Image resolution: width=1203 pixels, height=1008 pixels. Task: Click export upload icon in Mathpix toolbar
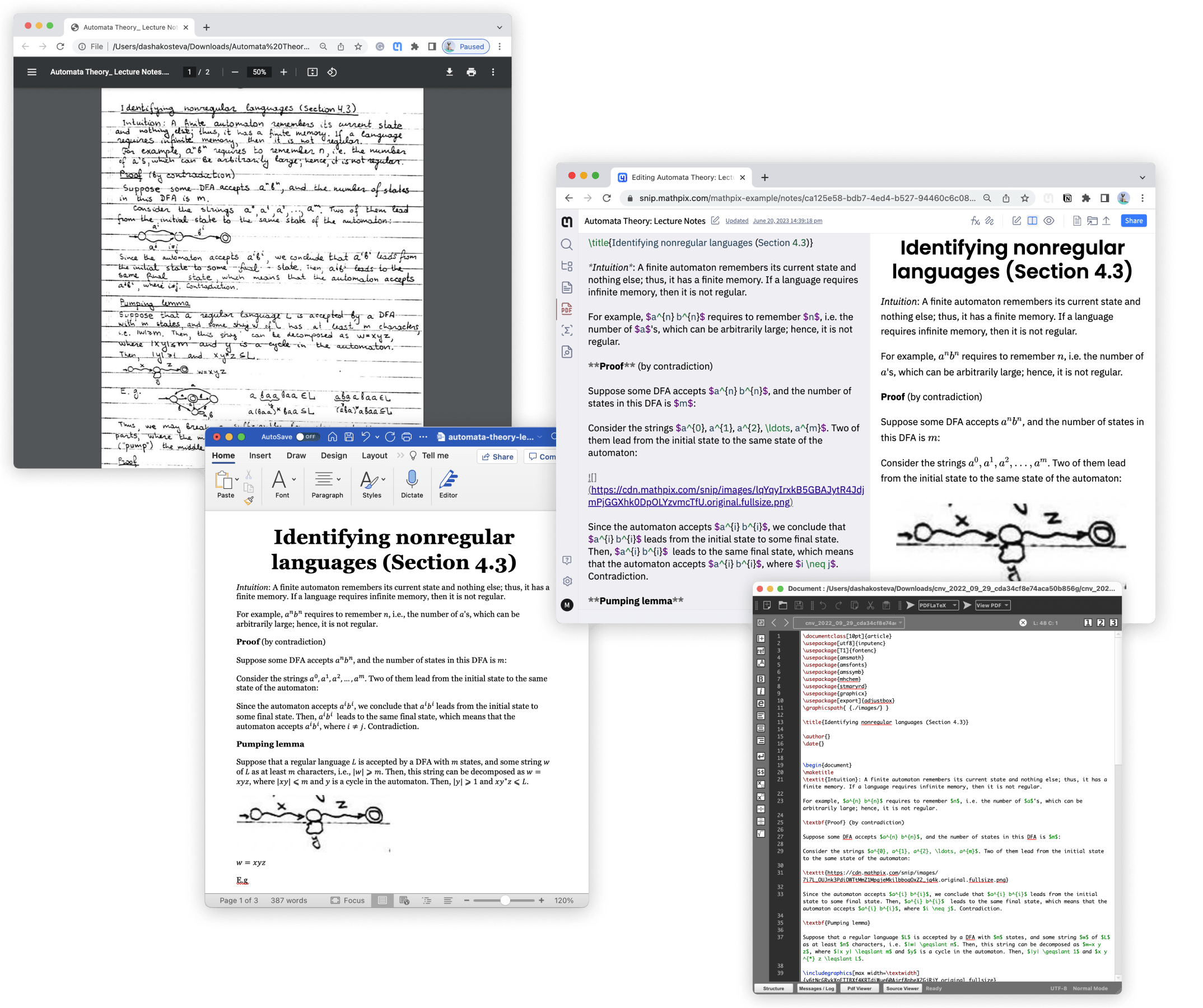click(1107, 221)
